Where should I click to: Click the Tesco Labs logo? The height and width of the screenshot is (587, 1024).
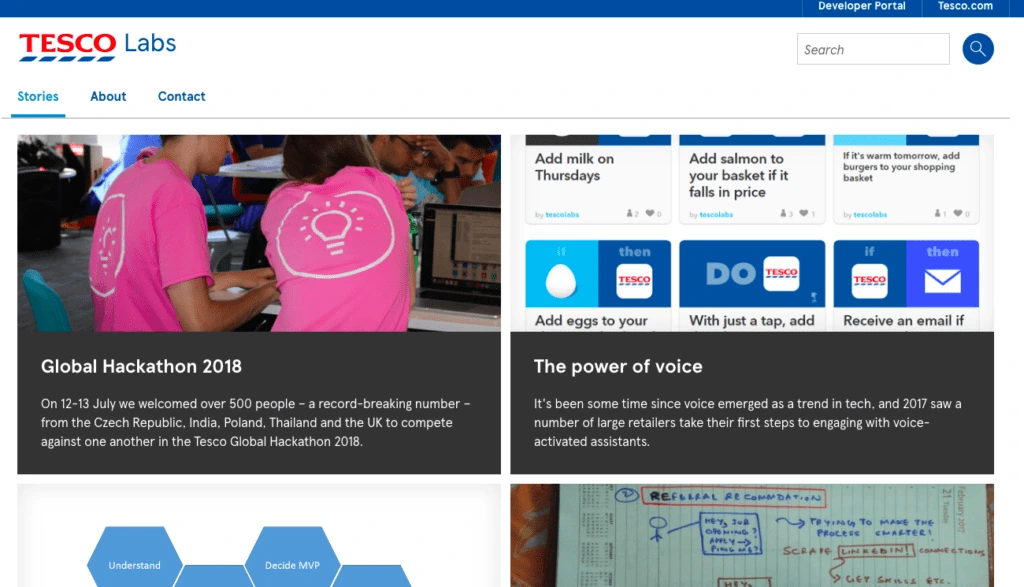click(95, 45)
